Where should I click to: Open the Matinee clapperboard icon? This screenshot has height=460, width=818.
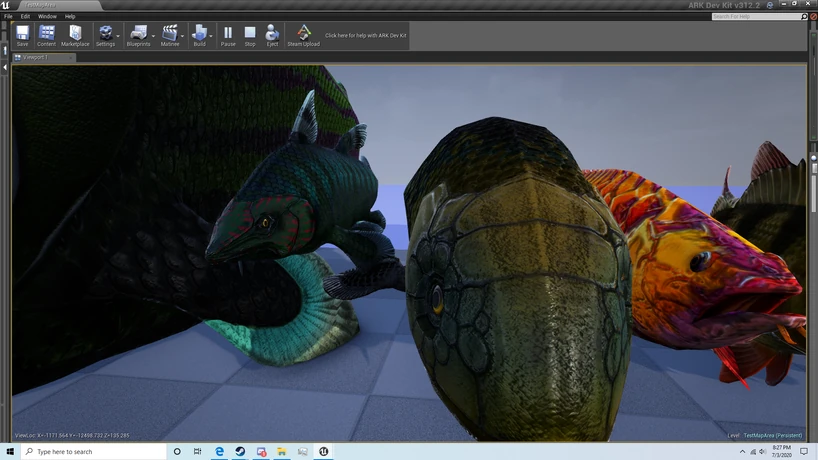(x=169, y=35)
